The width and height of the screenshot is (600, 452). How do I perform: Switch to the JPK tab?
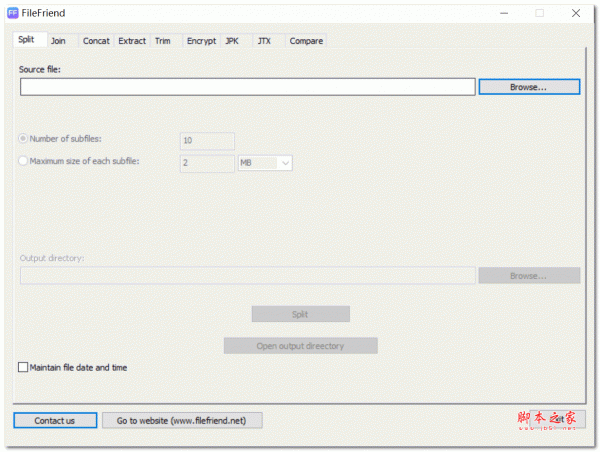(x=232, y=41)
